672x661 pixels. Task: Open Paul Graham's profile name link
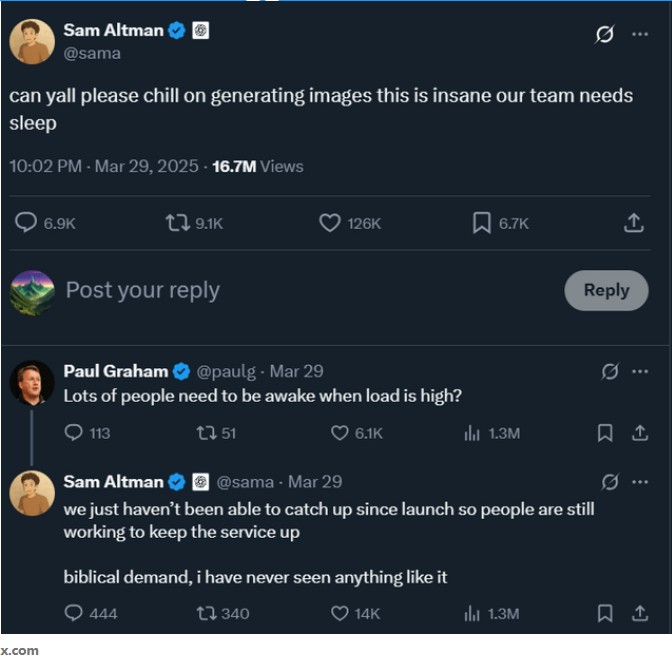tap(116, 371)
